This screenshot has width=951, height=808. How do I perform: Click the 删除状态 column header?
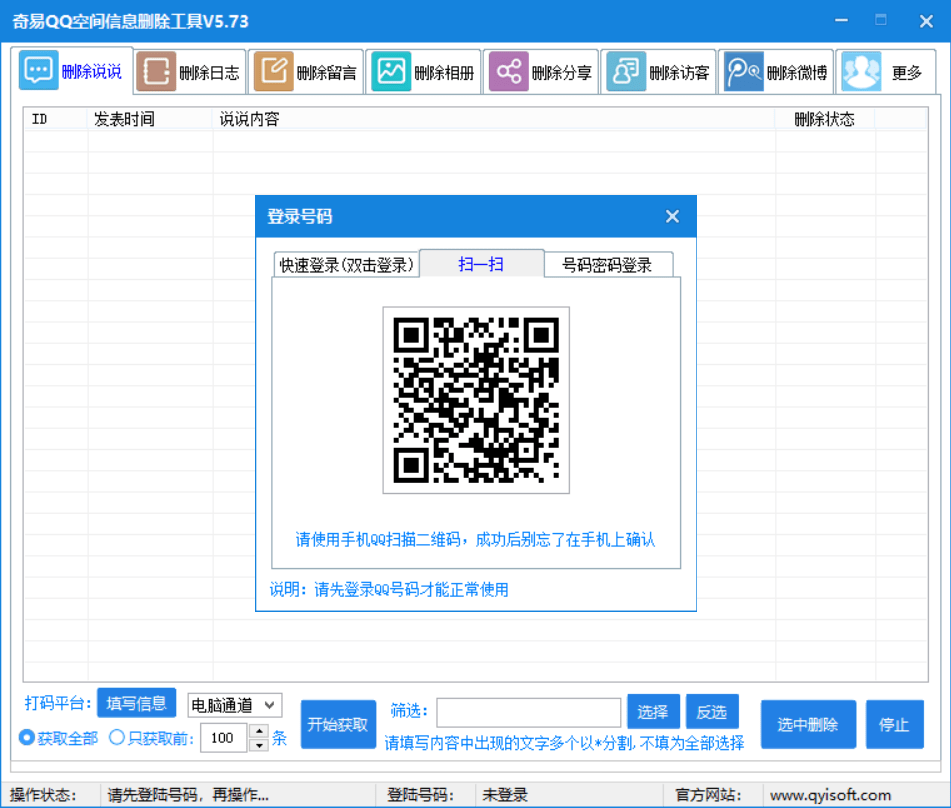pos(825,119)
